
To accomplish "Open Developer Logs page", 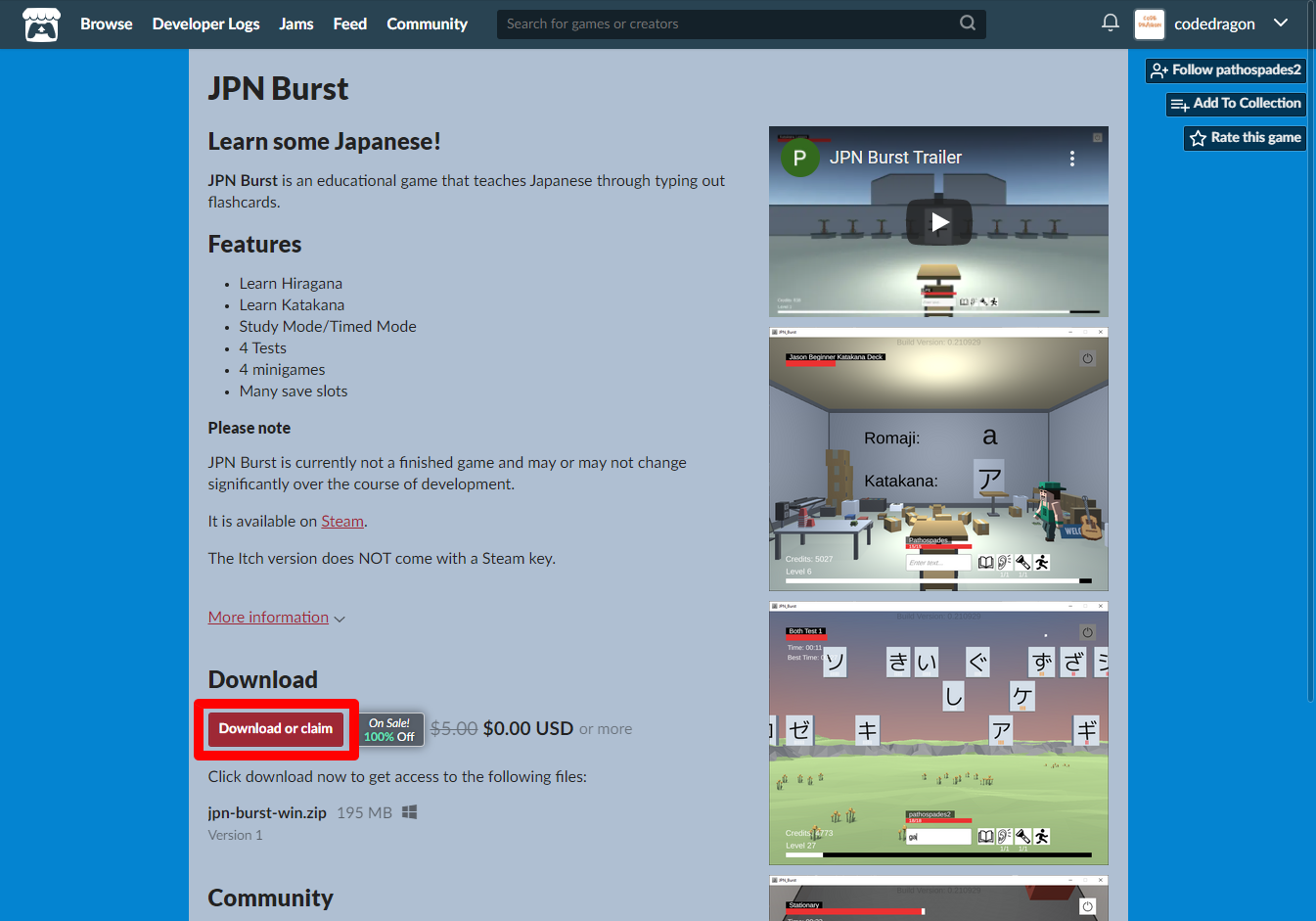I will [205, 23].
